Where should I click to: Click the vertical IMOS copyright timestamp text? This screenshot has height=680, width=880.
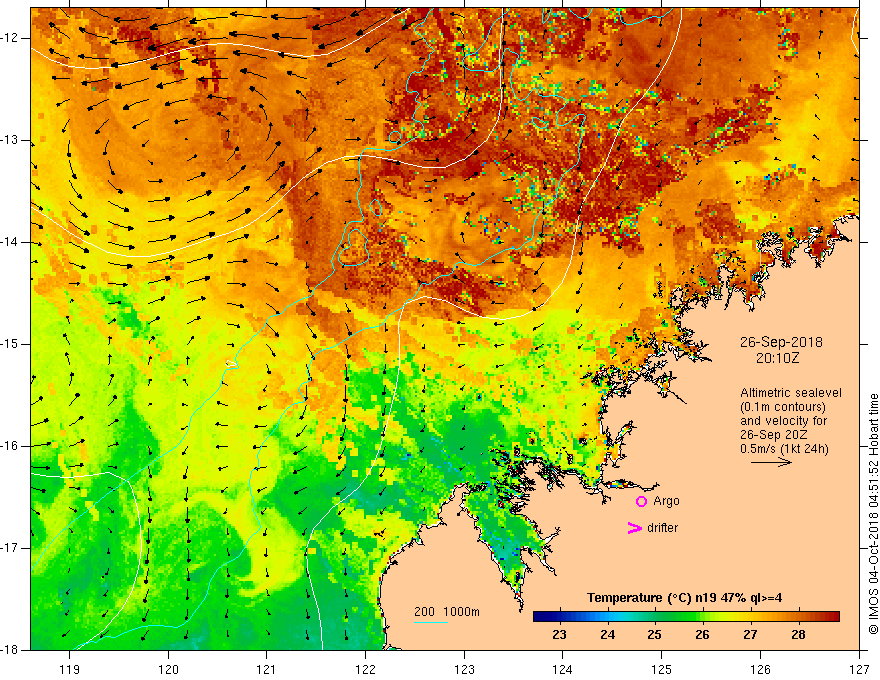(873, 514)
